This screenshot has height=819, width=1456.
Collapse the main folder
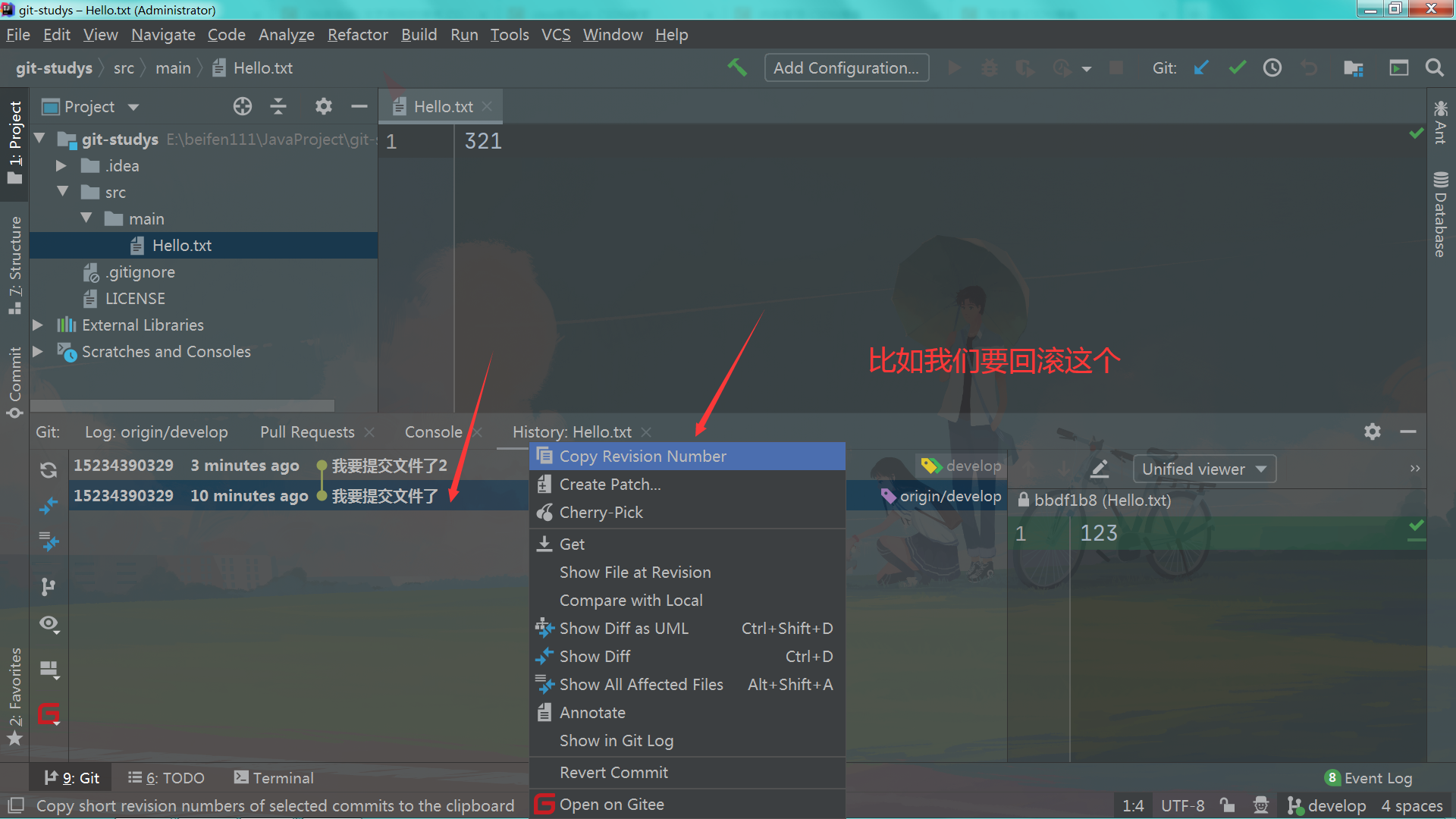pyautogui.click(x=86, y=218)
